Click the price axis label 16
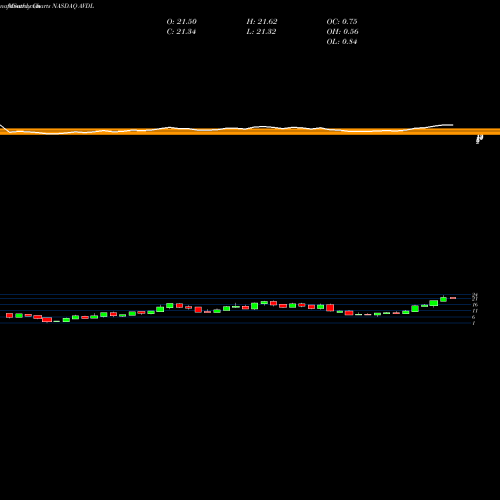 pyautogui.click(x=475, y=305)
